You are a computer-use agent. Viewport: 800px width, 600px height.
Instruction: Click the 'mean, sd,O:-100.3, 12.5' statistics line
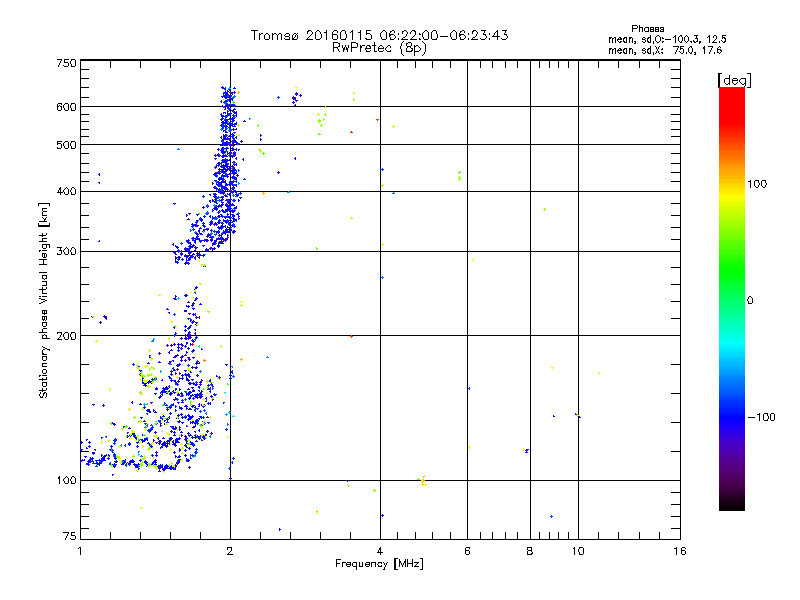(x=667, y=39)
